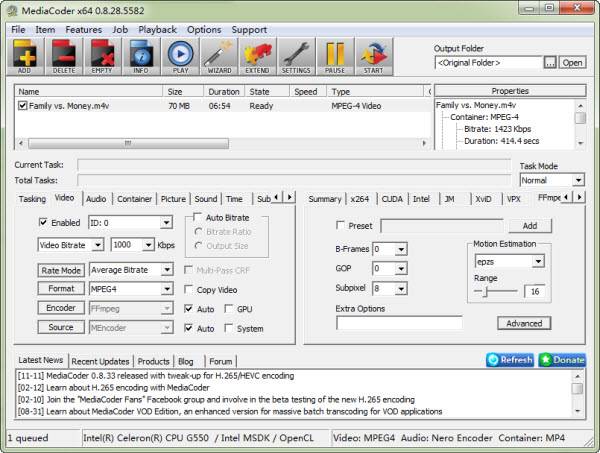This screenshot has height=453, width=600.
Task: Launch the WIZARD toolbar icon
Action: [219, 56]
